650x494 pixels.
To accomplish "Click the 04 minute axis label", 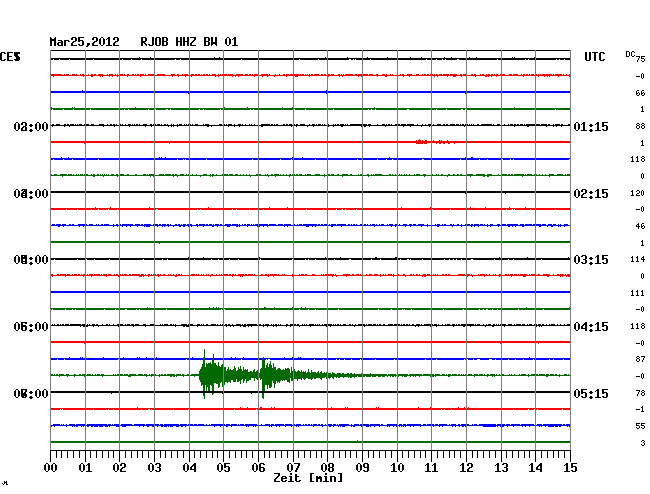I will [189, 468].
